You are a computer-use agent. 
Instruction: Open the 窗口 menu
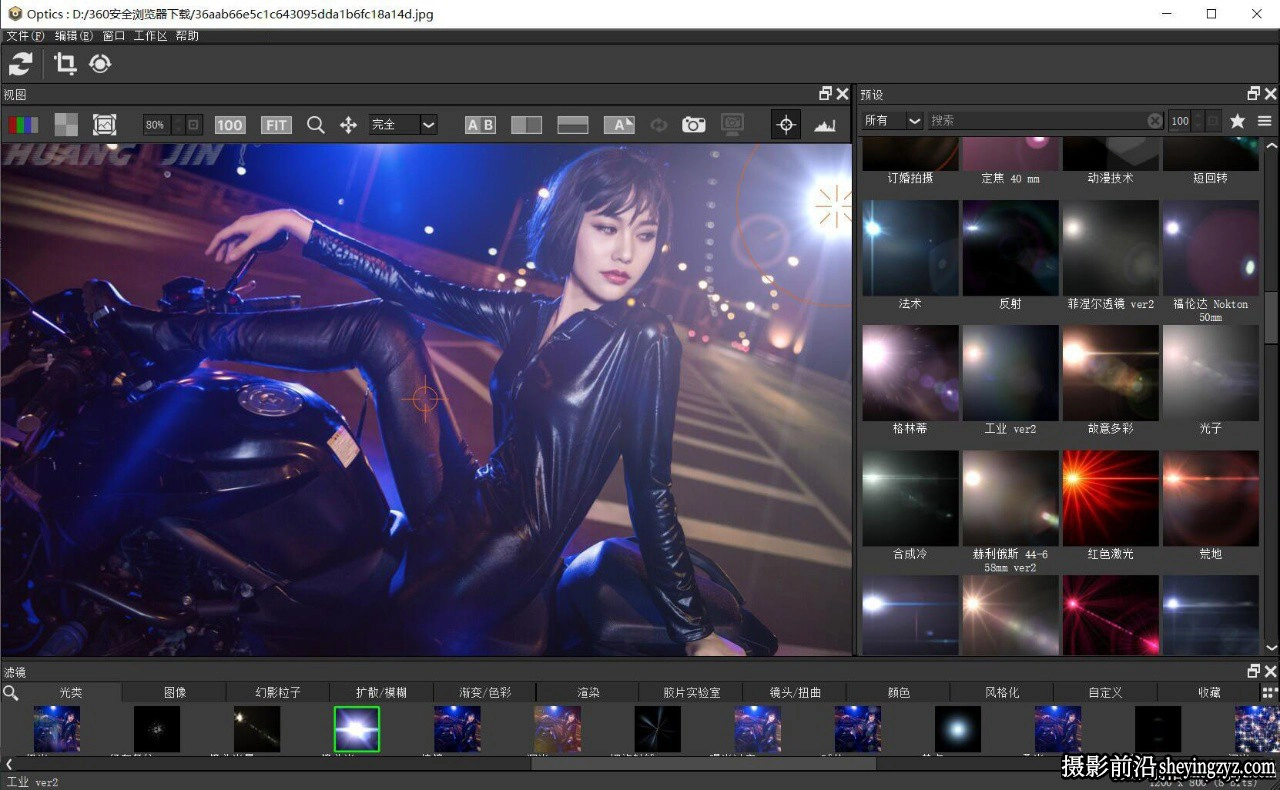(114, 36)
